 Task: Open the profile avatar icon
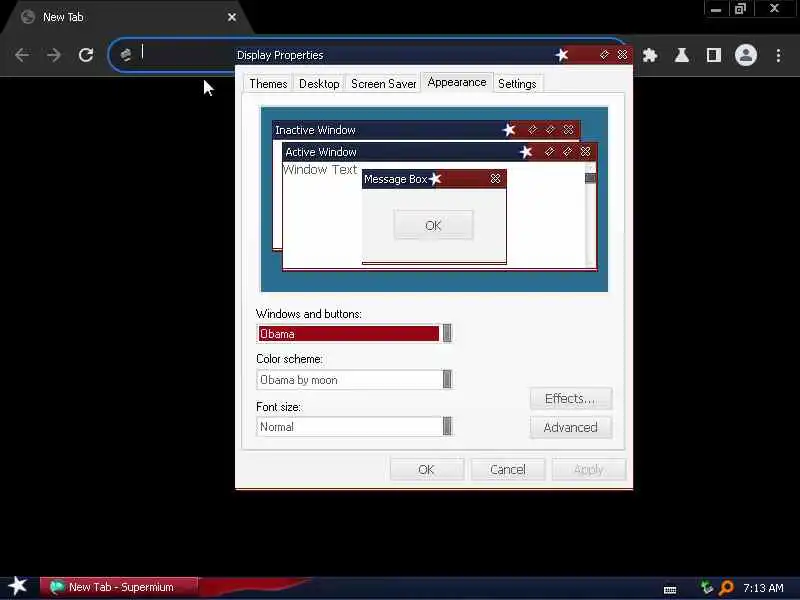[x=745, y=55]
